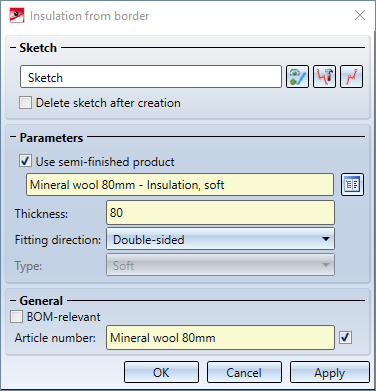
Task: Open the Fitting direction dropdown
Action: click(x=220, y=239)
